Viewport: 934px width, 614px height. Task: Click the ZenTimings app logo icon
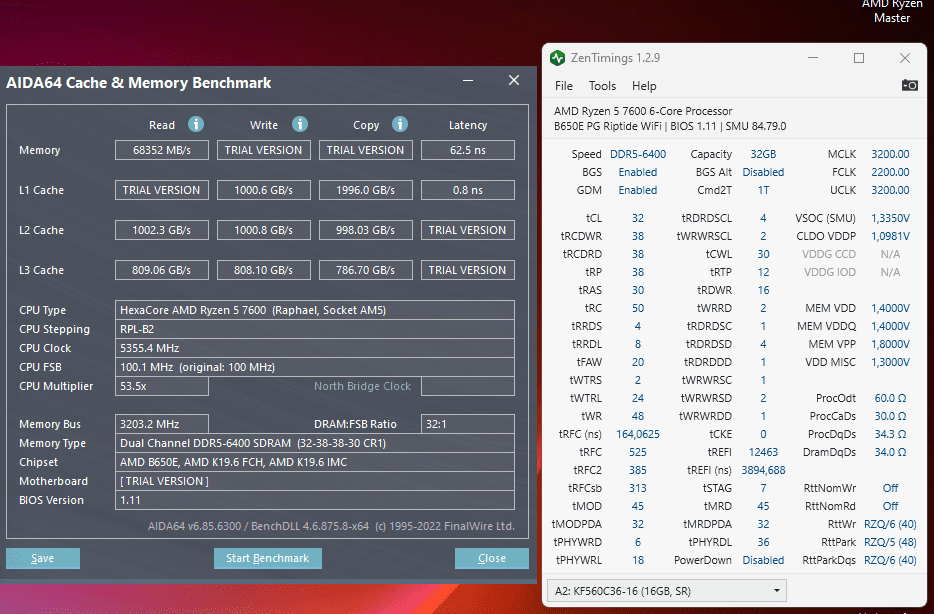coord(558,58)
